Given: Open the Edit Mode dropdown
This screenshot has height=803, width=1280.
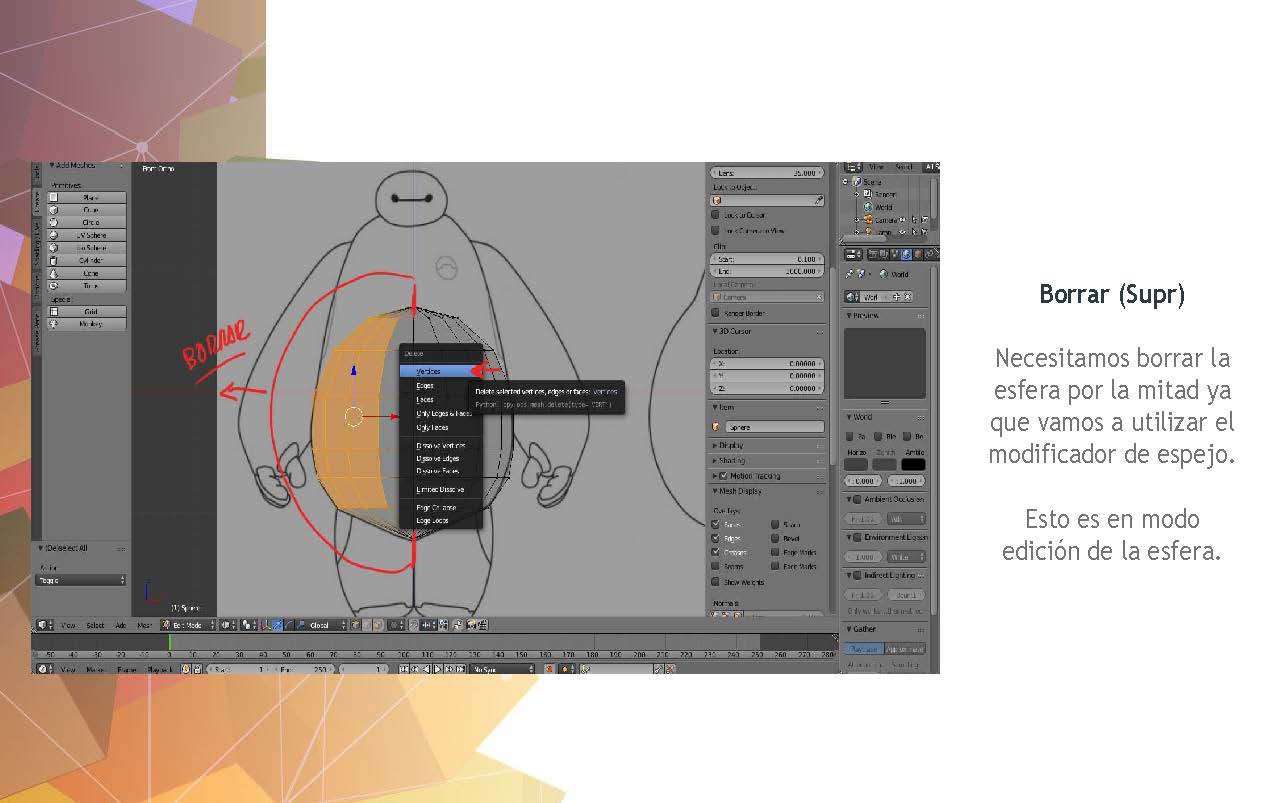Looking at the screenshot, I should (188, 625).
